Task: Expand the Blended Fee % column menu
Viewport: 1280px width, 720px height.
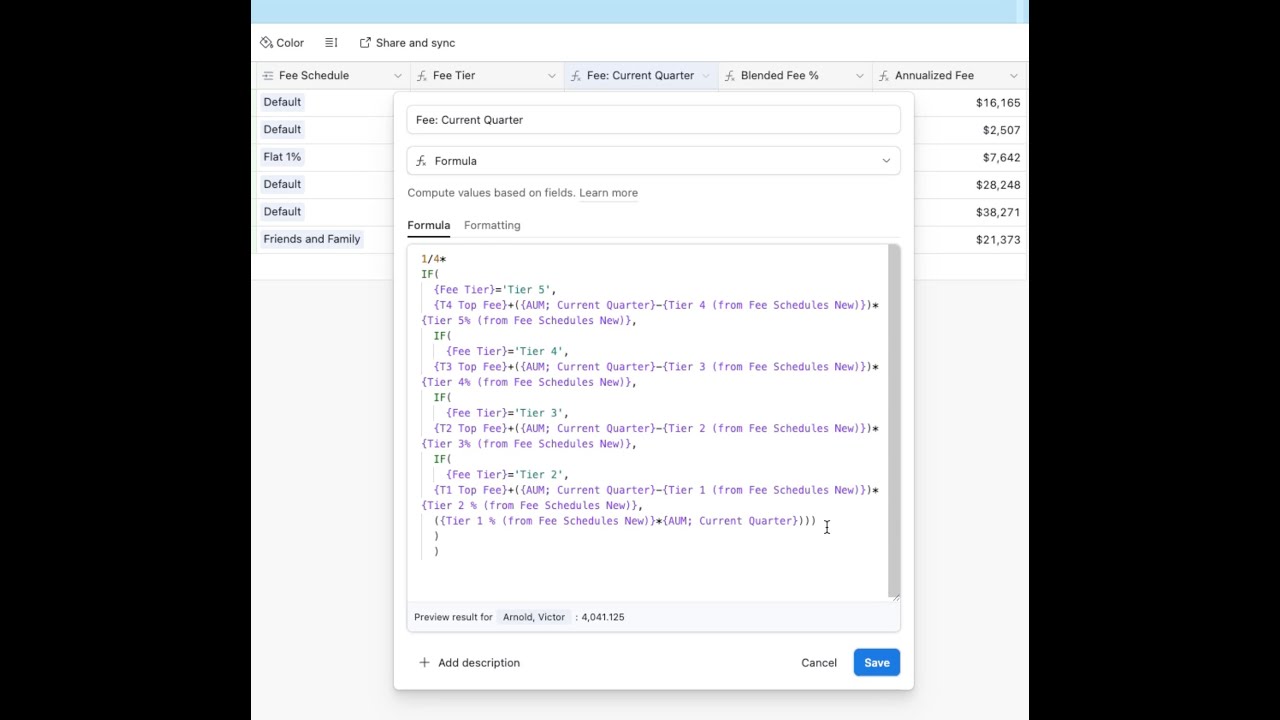Action: coord(859,76)
